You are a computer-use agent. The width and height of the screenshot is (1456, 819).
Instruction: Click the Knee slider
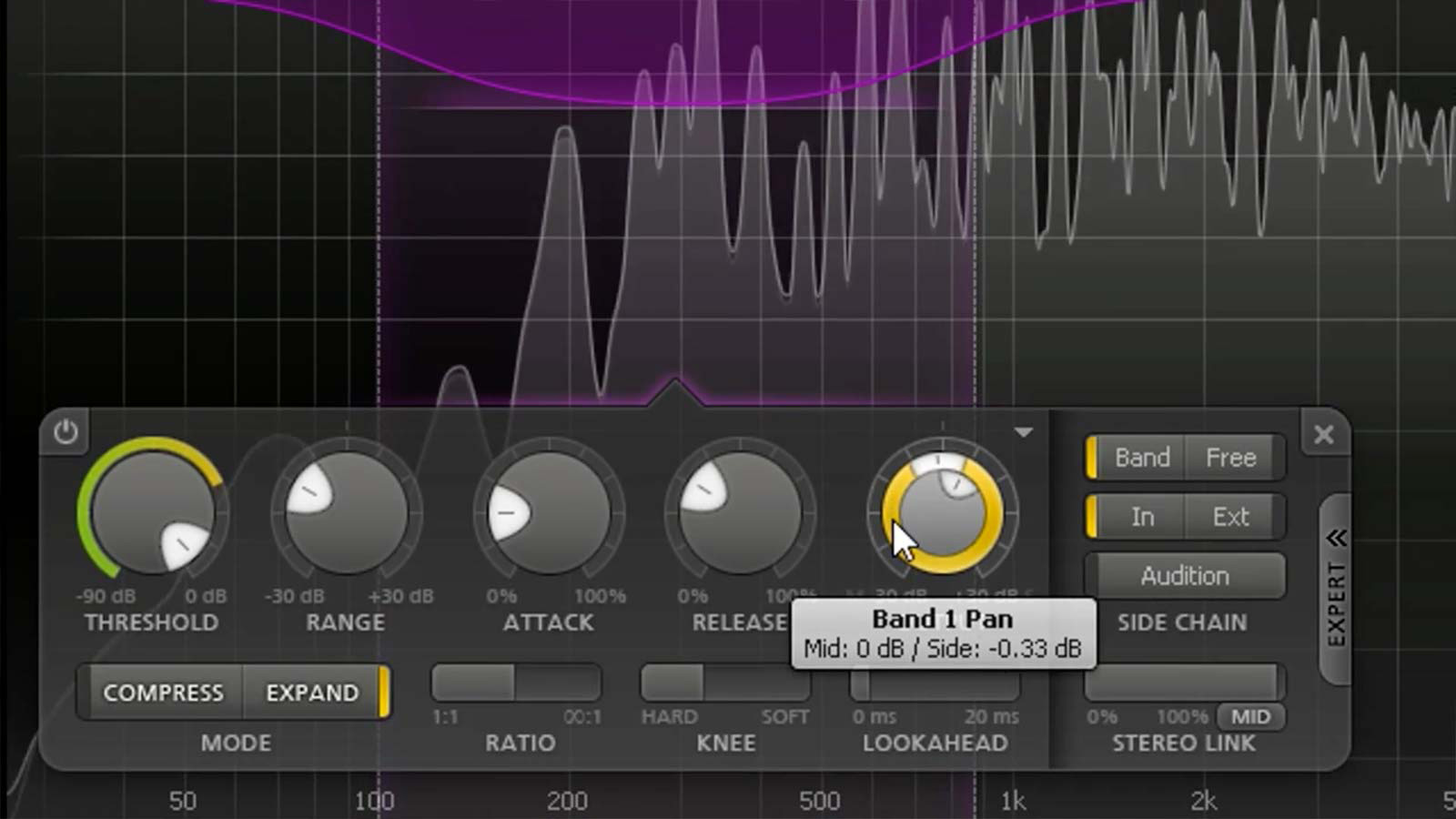click(x=724, y=682)
